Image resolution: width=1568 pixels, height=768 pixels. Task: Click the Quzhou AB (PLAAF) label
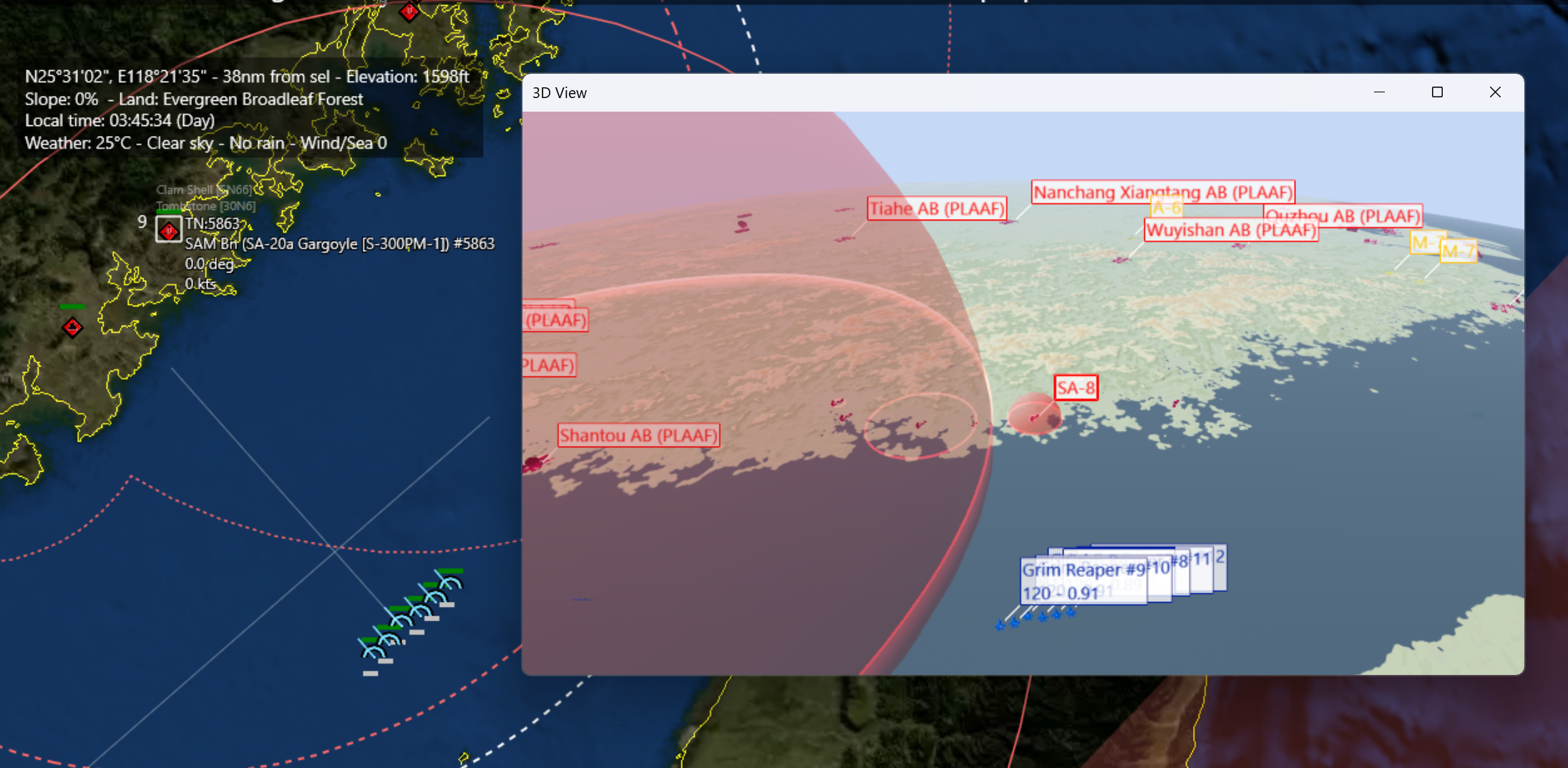(1343, 215)
